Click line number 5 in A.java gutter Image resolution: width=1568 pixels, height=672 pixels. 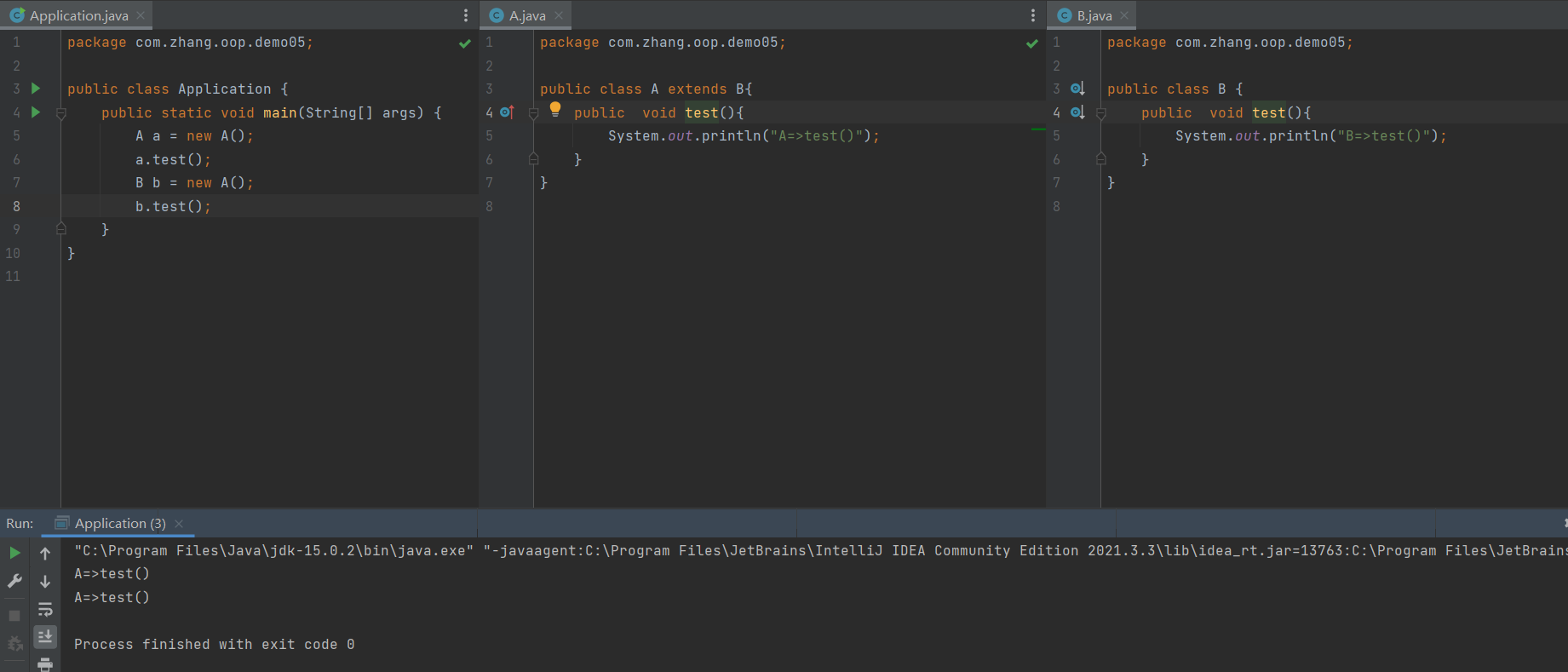[x=489, y=136]
